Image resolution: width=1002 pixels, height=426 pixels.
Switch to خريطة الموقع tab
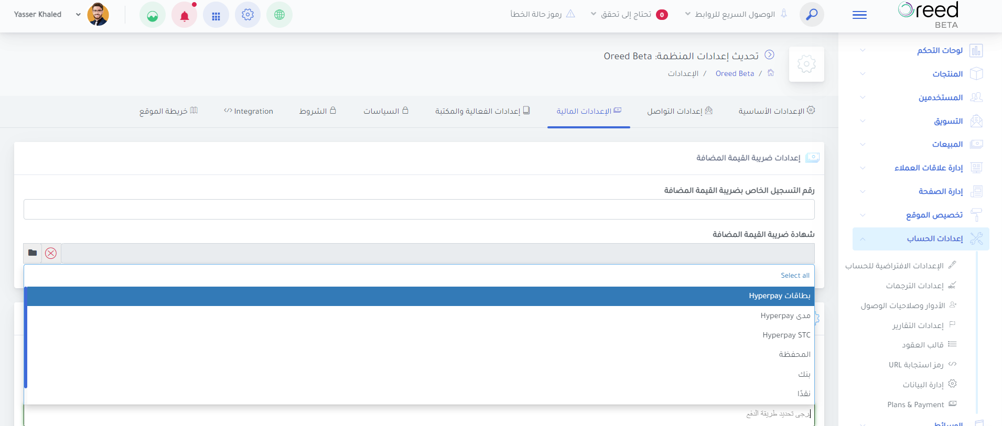(169, 111)
